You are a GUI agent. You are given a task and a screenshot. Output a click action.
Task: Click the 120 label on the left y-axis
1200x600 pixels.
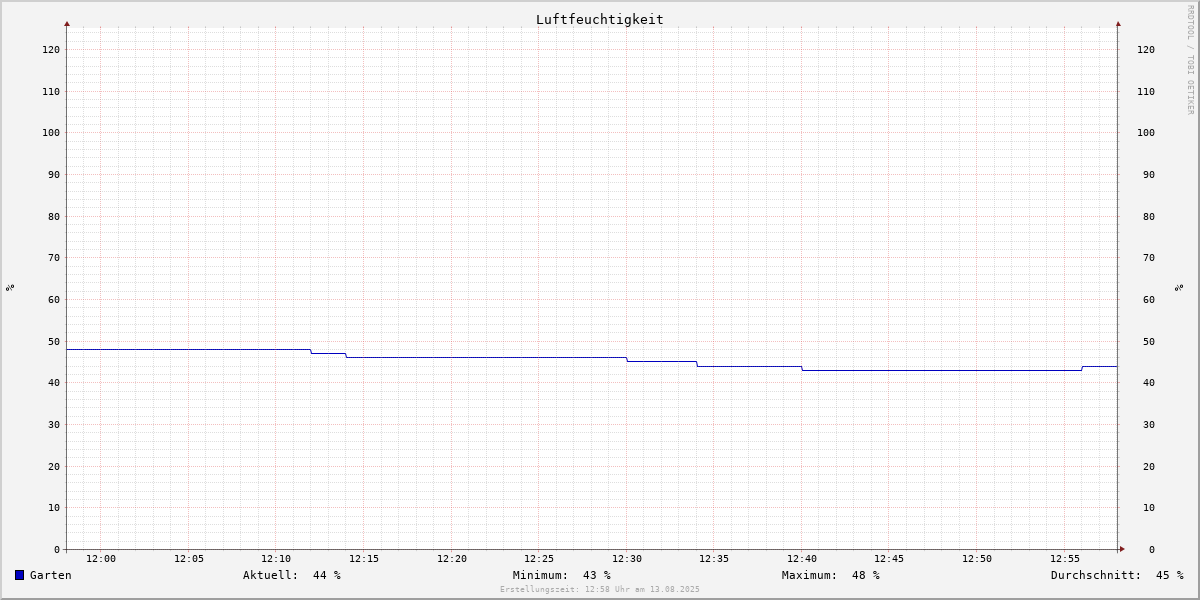point(52,49)
